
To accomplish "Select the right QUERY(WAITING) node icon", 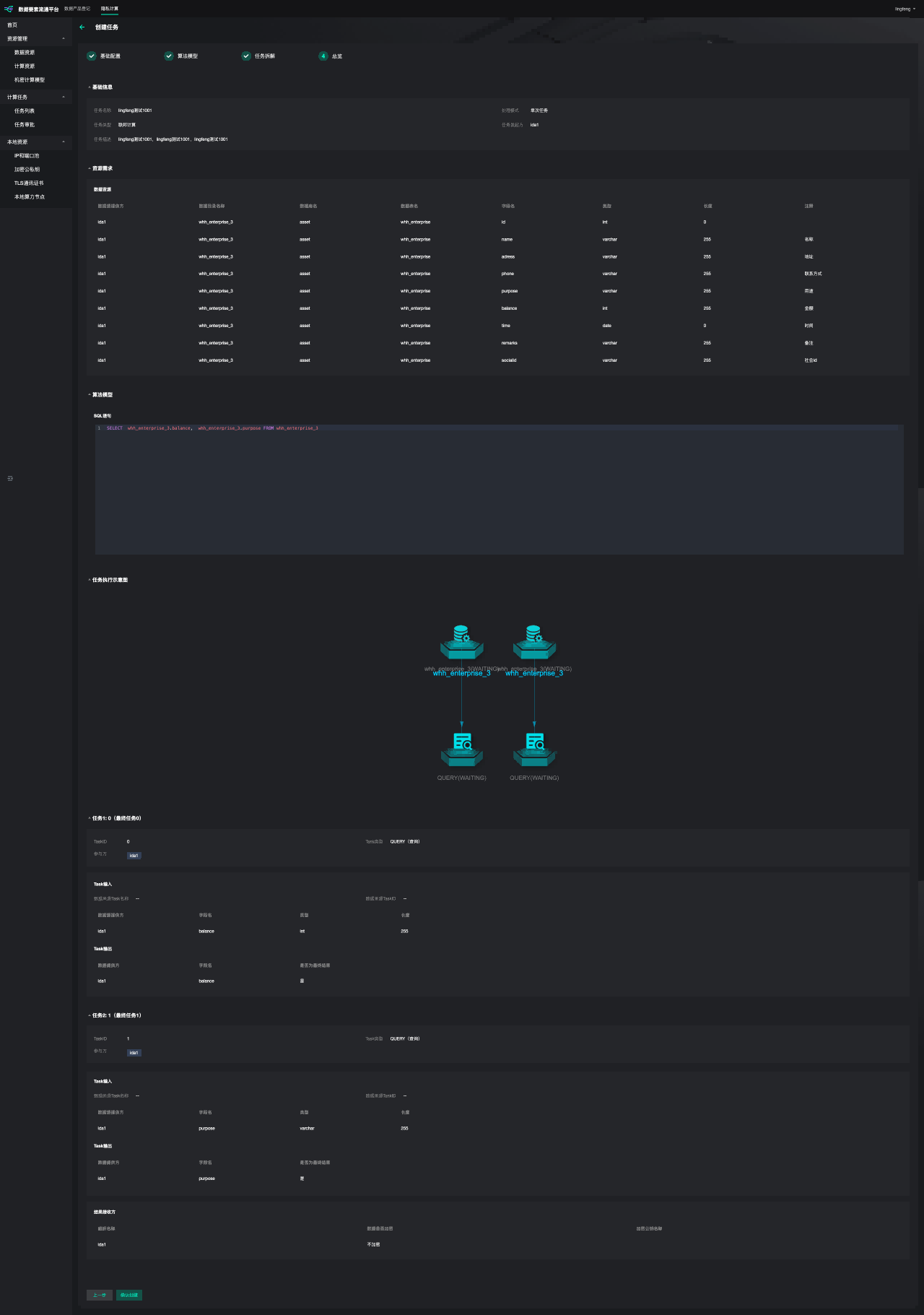I will (534, 750).
